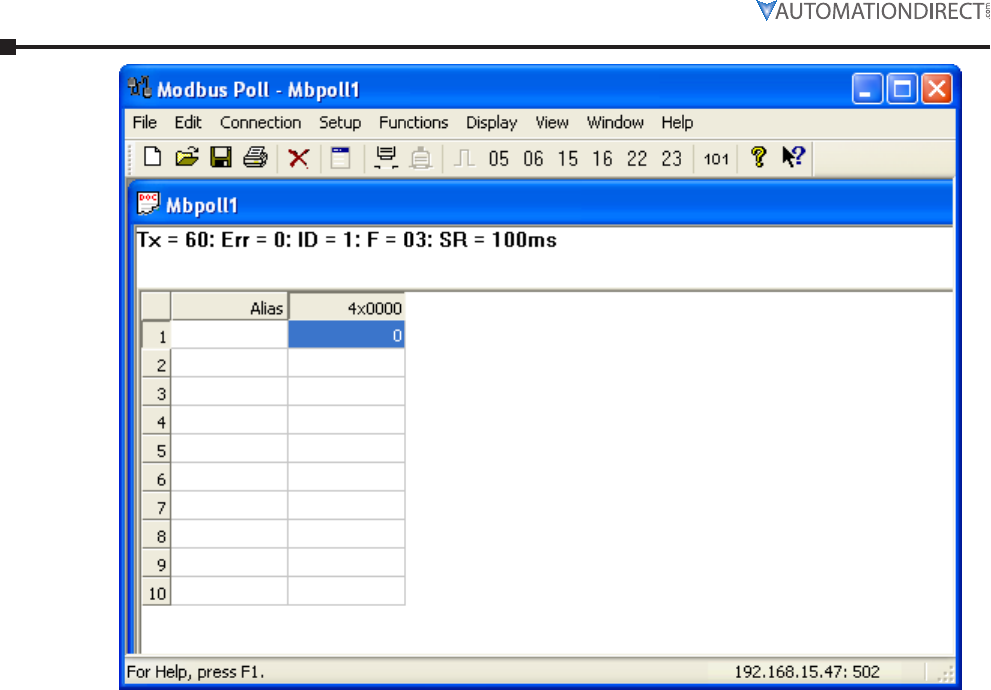
Task: Select row header 6
Action: (156, 477)
